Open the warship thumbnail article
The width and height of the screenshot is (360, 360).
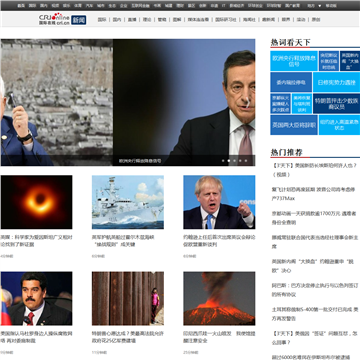click(x=128, y=202)
